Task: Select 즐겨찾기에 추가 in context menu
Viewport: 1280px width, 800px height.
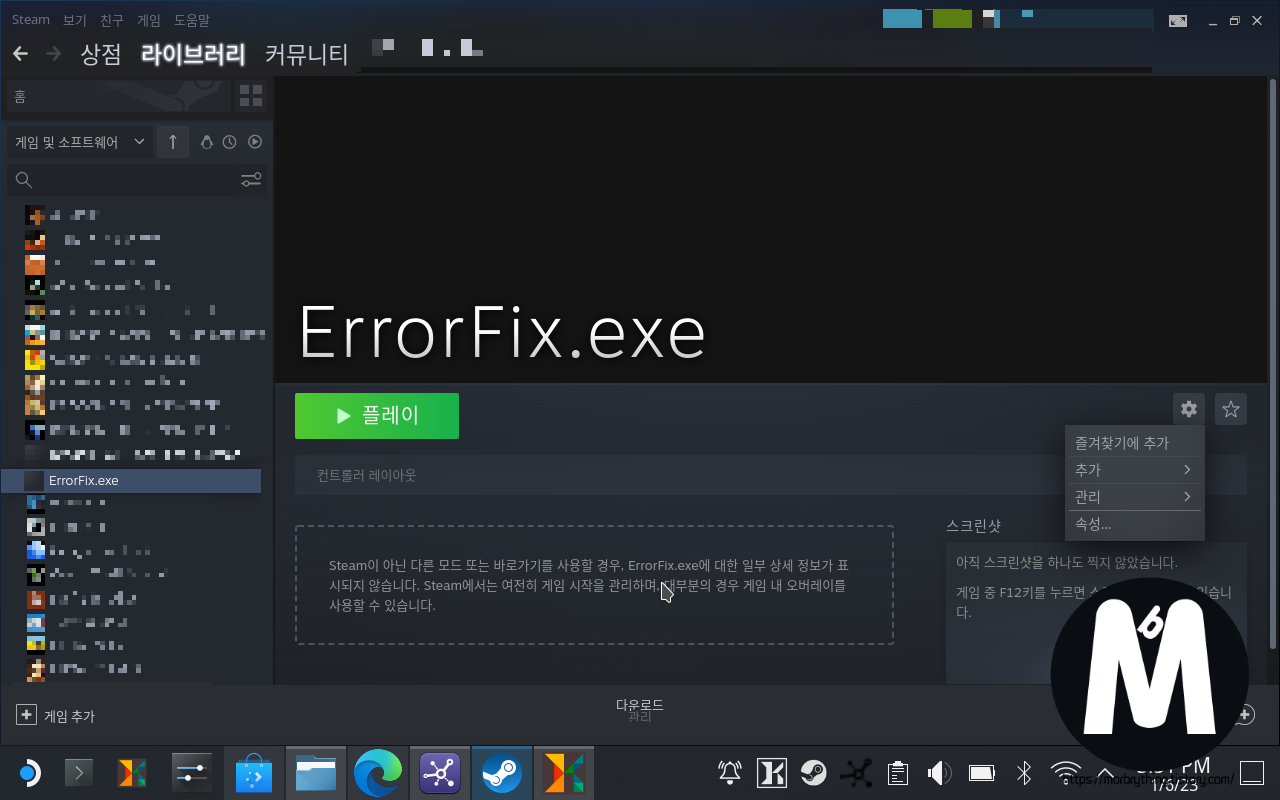Action: pos(1135,443)
